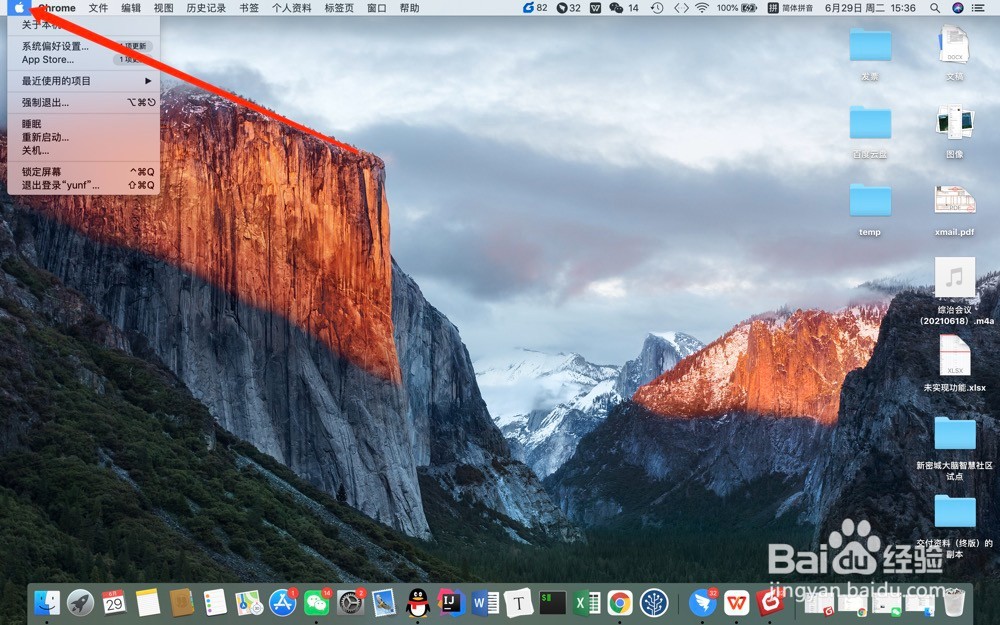
Task: Open Spotlight search magnifier icon
Action: (x=934, y=8)
